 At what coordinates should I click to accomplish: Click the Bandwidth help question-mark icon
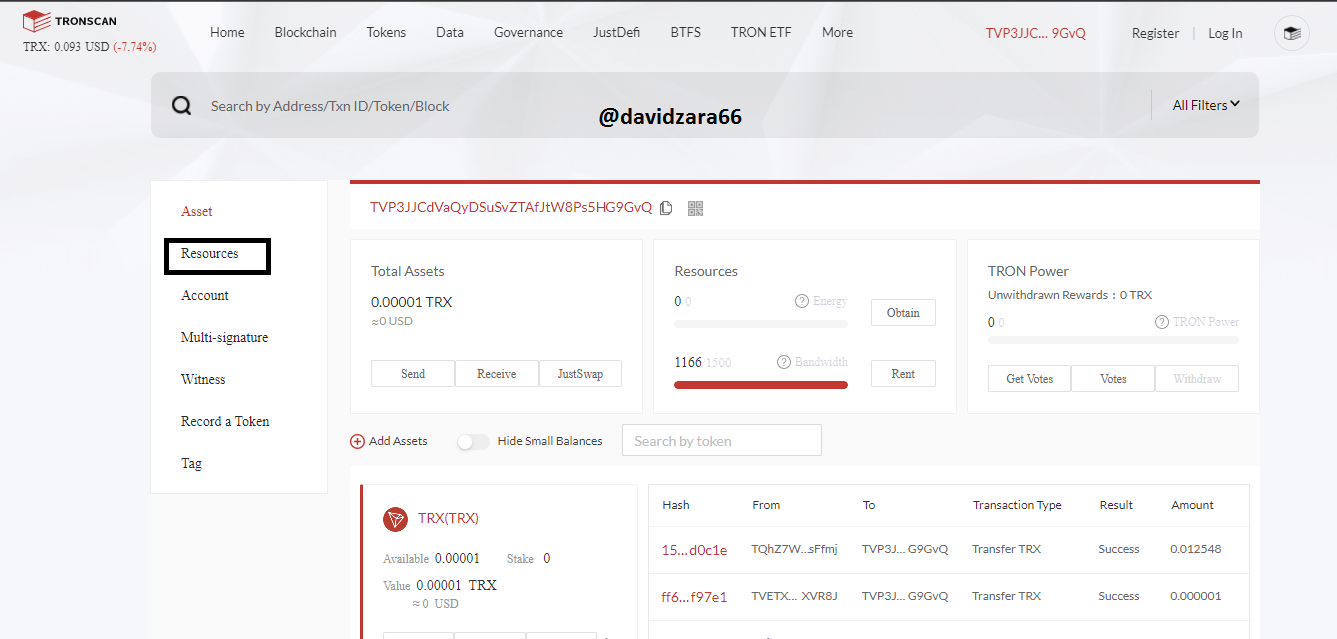784,362
